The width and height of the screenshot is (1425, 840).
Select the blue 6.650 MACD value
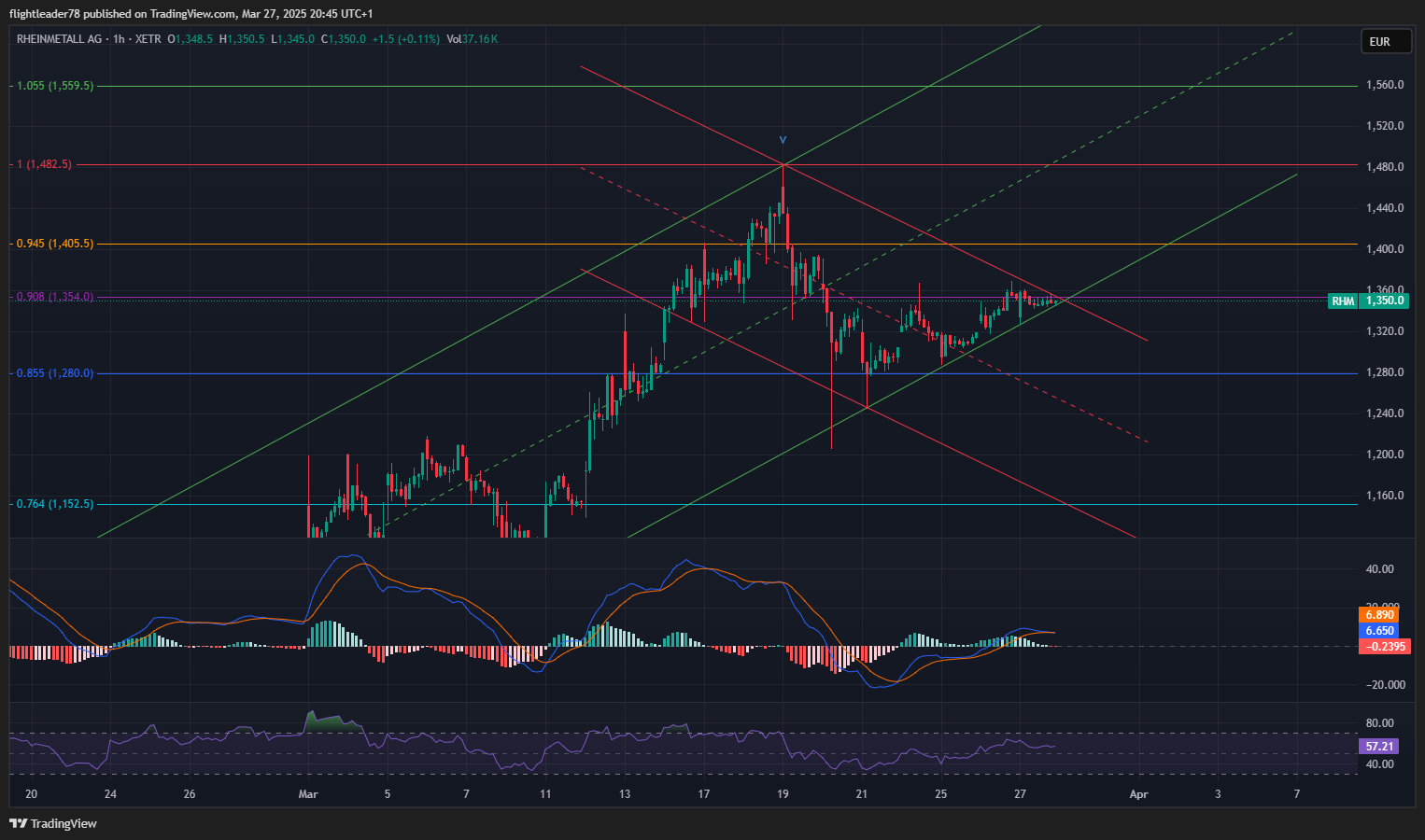[x=1379, y=631]
